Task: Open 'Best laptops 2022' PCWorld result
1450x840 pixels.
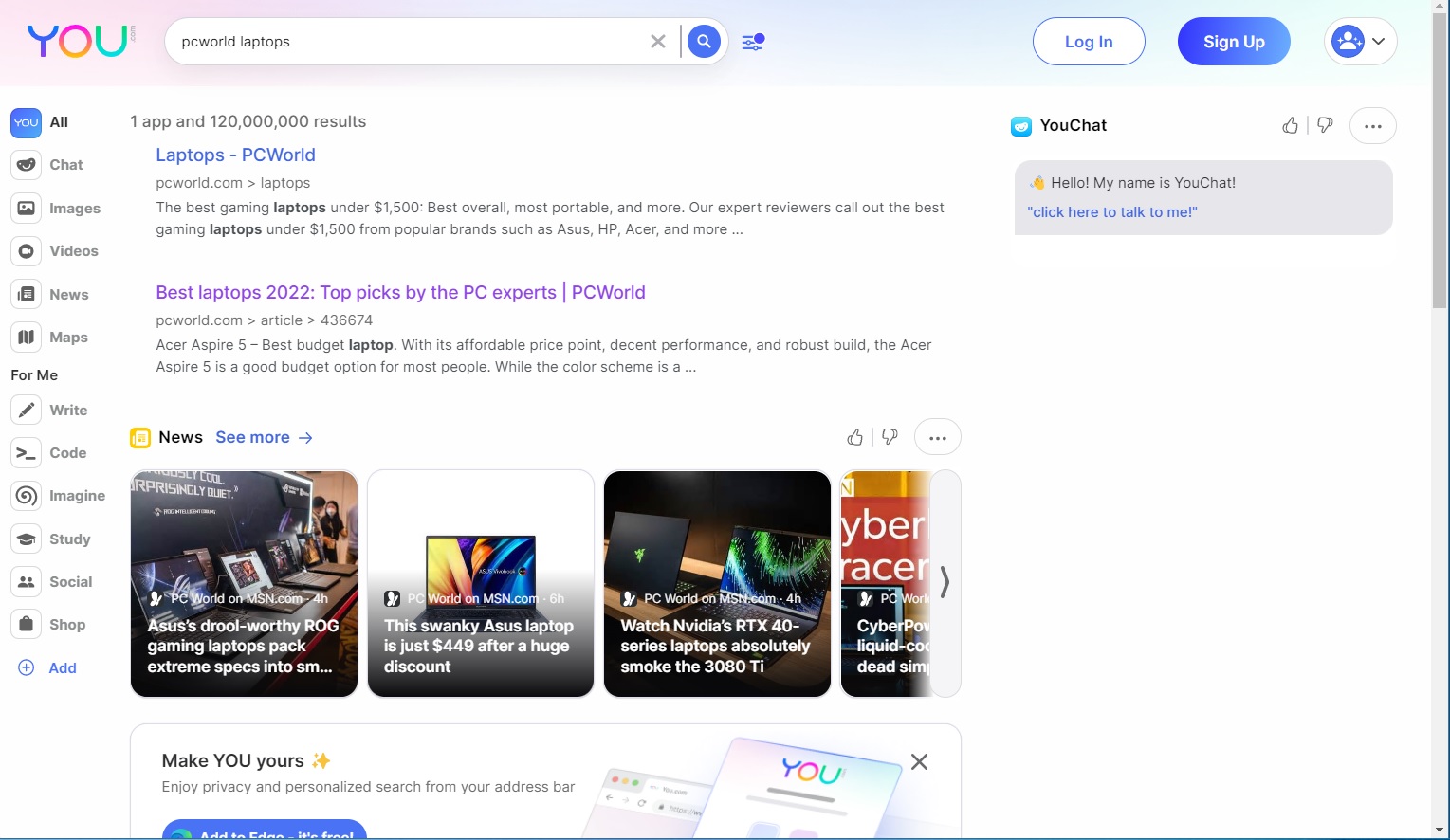Action: tap(400, 292)
